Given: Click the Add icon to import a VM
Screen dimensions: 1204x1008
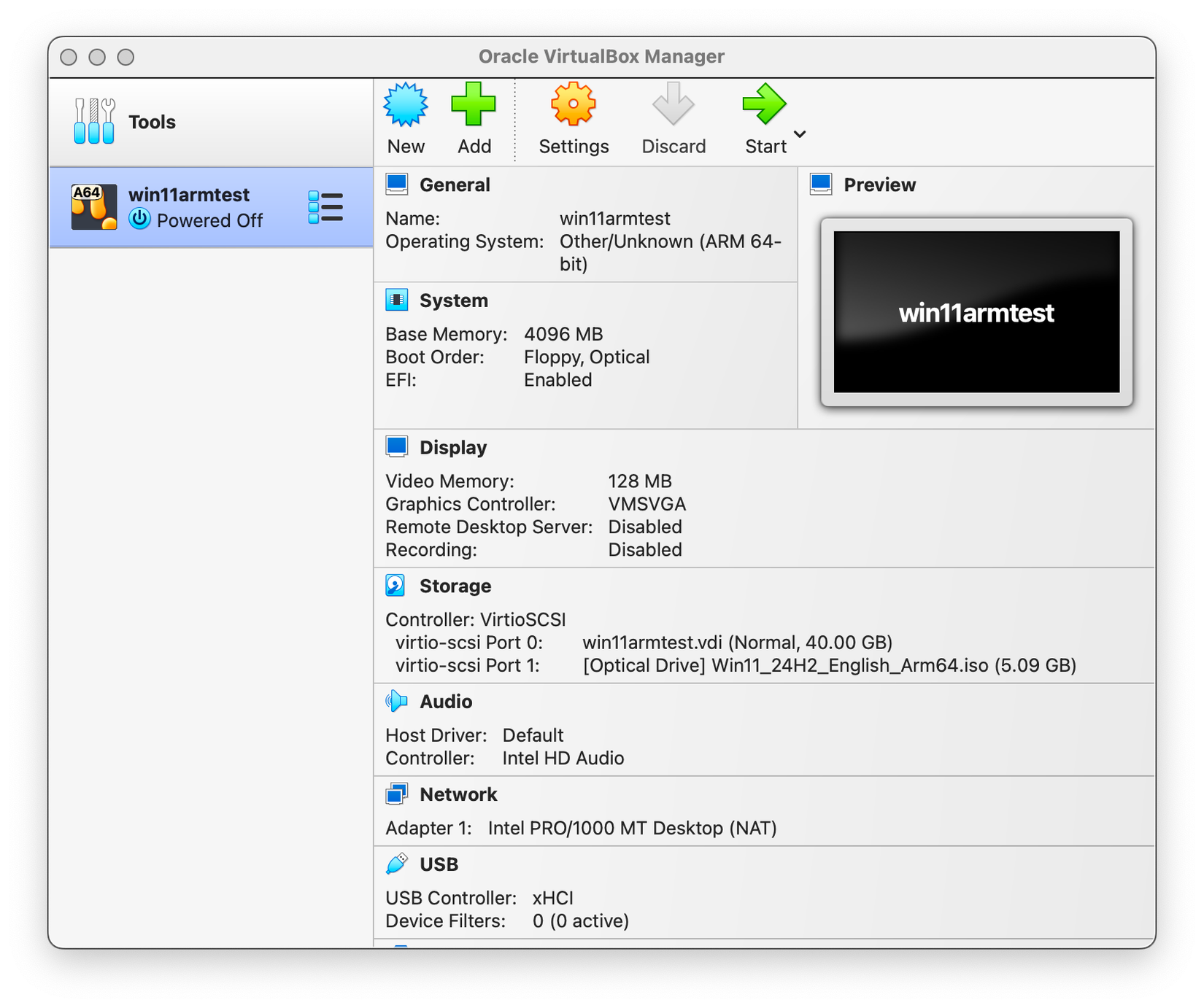Looking at the screenshot, I should [475, 104].
